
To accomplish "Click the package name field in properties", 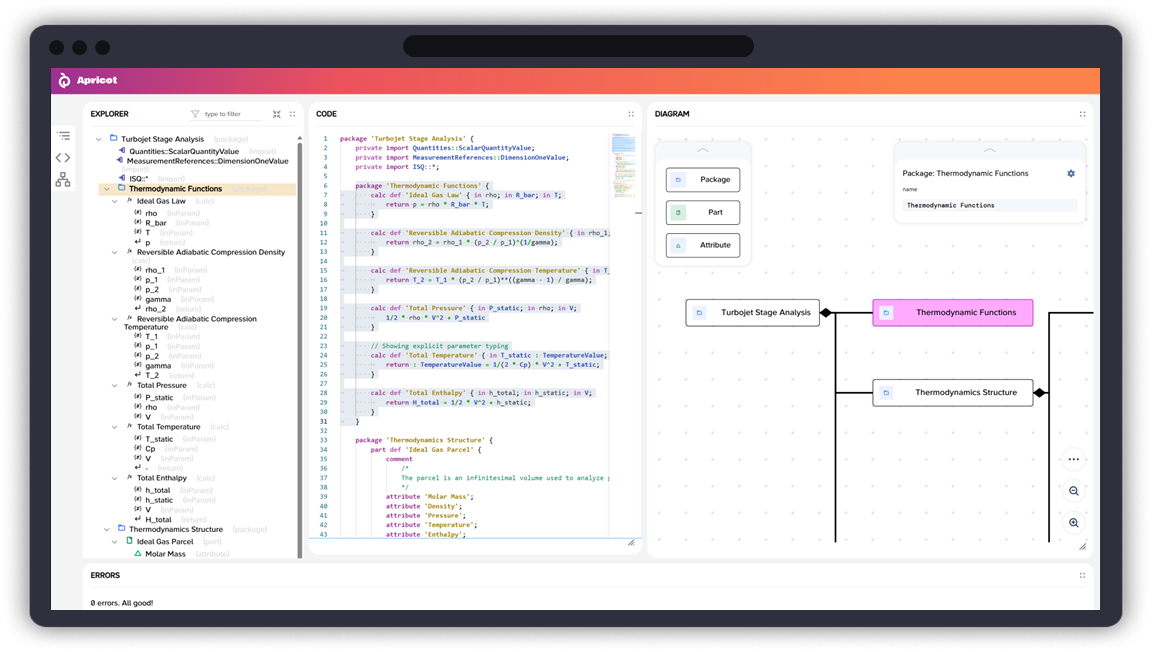I will tap(989, 205).
